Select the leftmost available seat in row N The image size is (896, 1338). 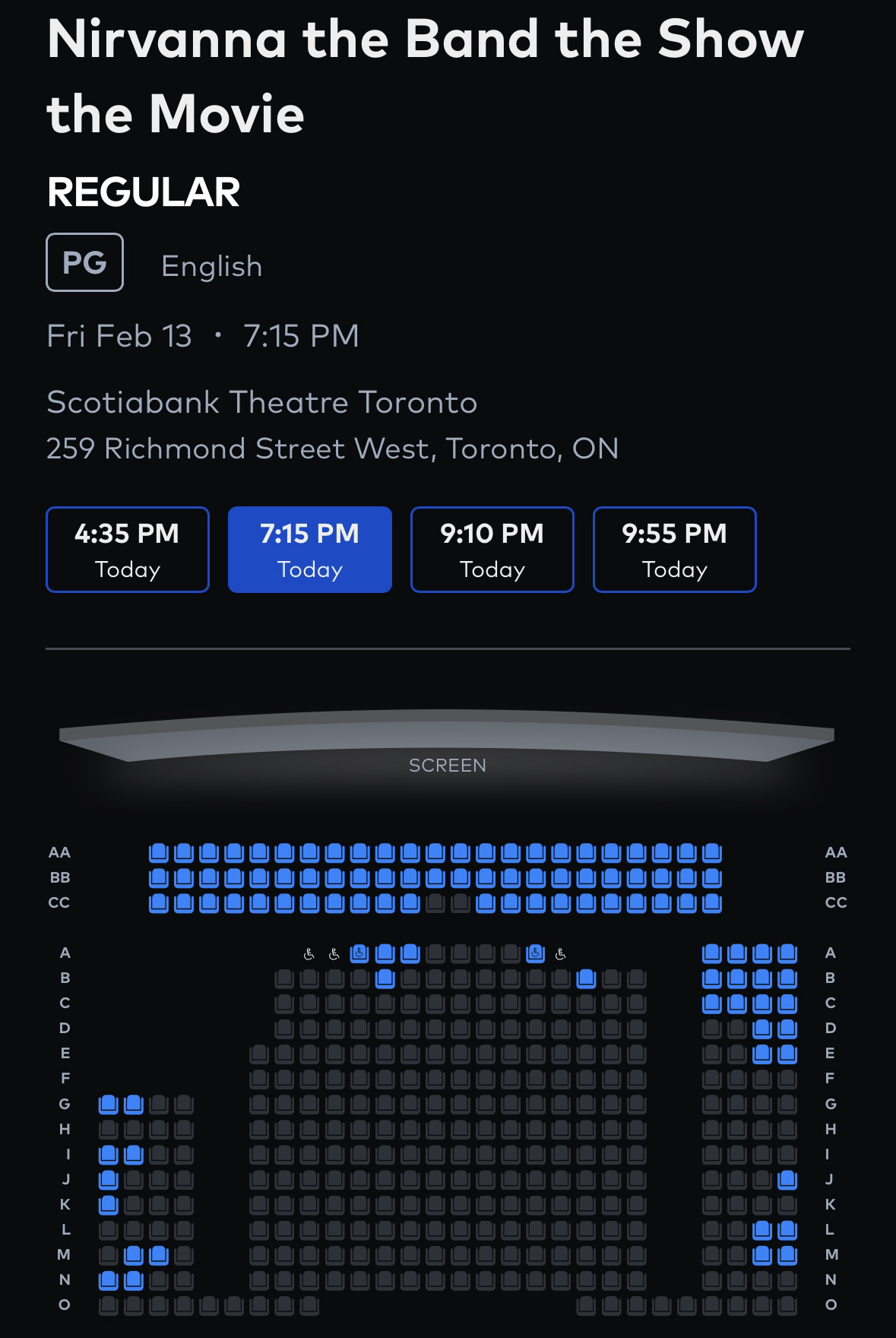[x=108, y=1280]
